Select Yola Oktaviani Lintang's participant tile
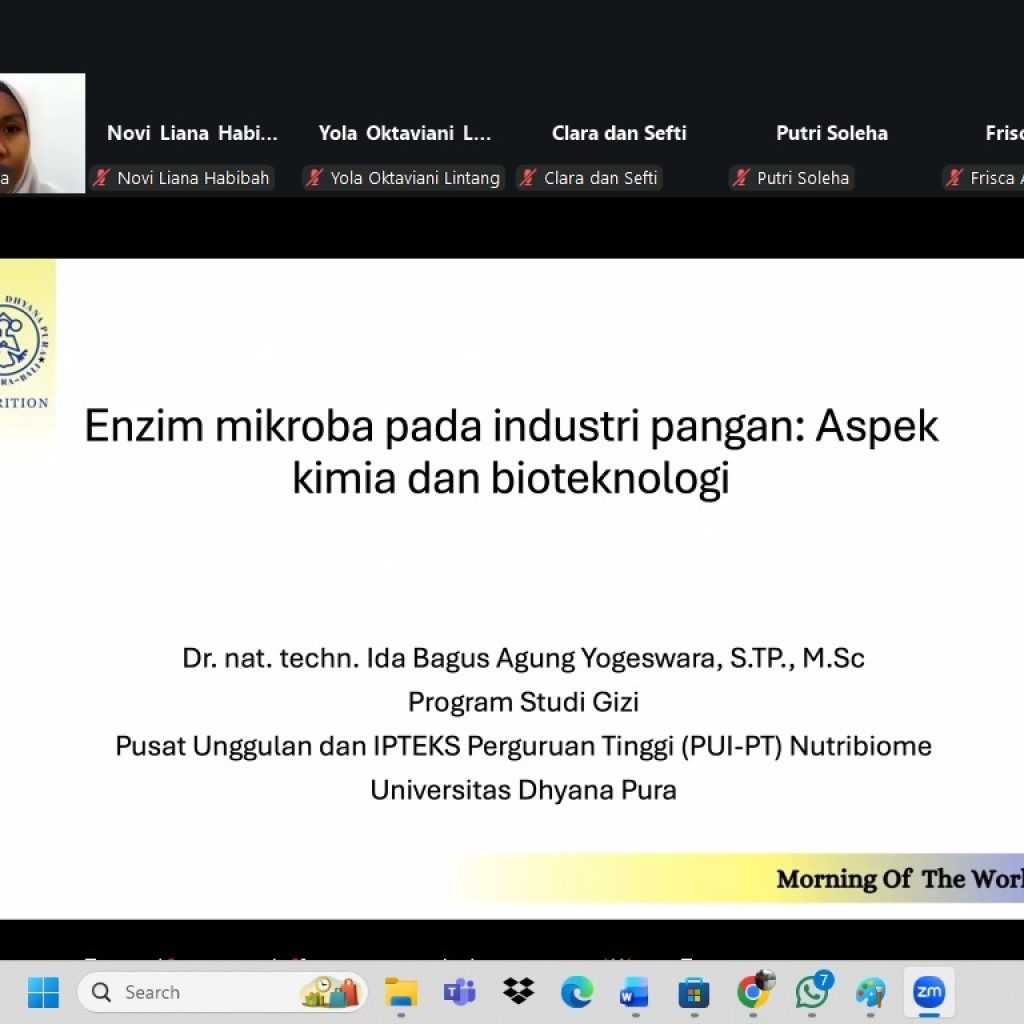 pyautogui.click(x=405, y=134)
